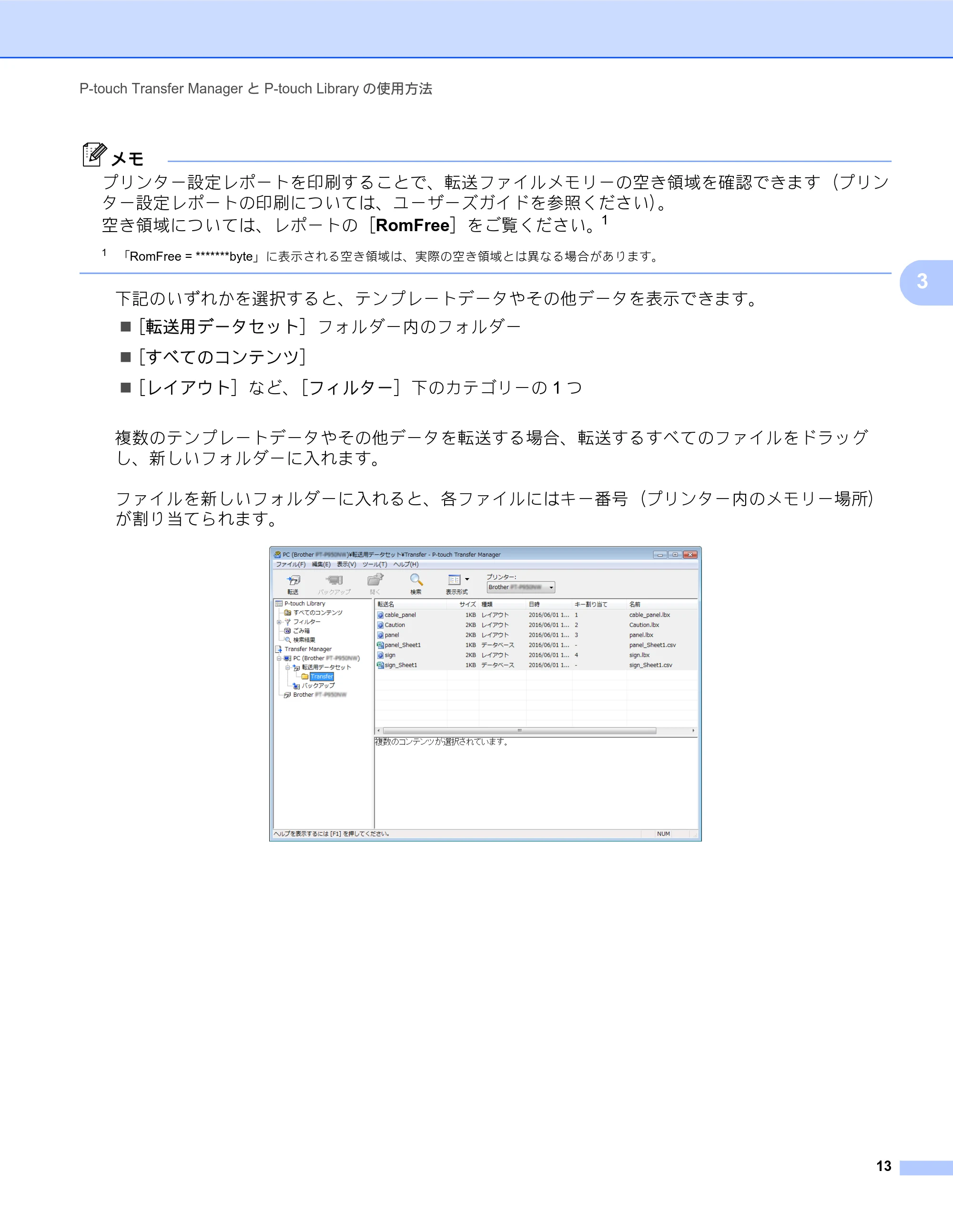Open the arrow beside 表示形式 icon
Viewport: 953px width, 1232px height.
pos(467,580)
